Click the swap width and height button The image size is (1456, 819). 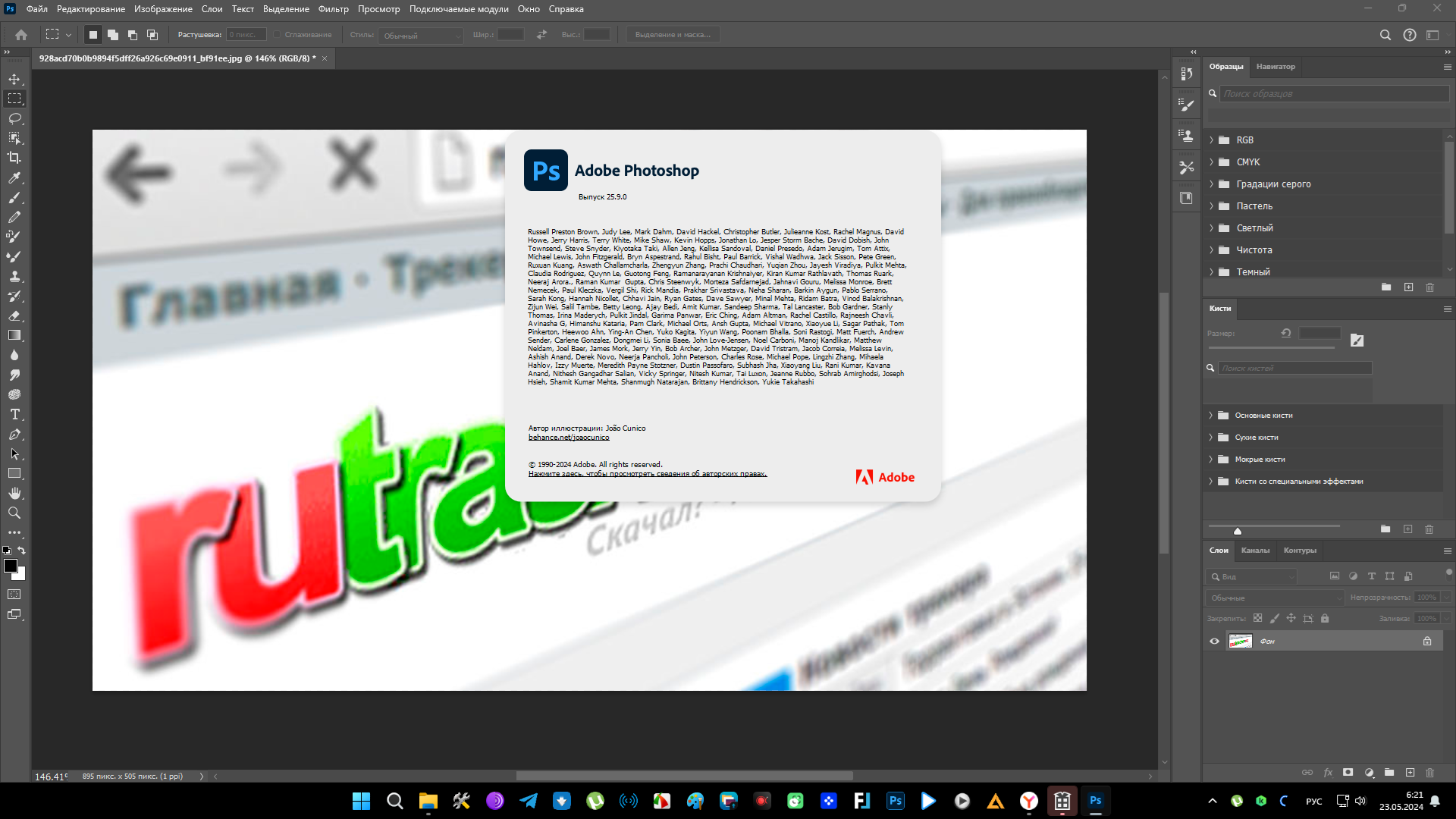(541, 35)
